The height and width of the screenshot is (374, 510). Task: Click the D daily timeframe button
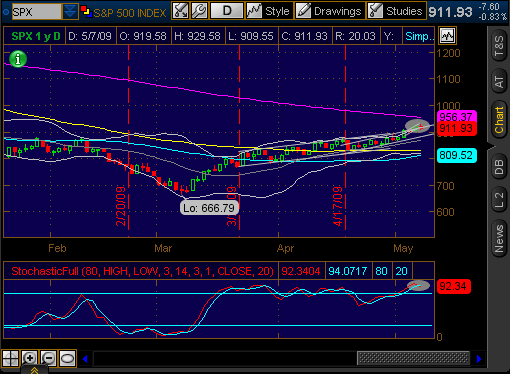click(227, 11)
